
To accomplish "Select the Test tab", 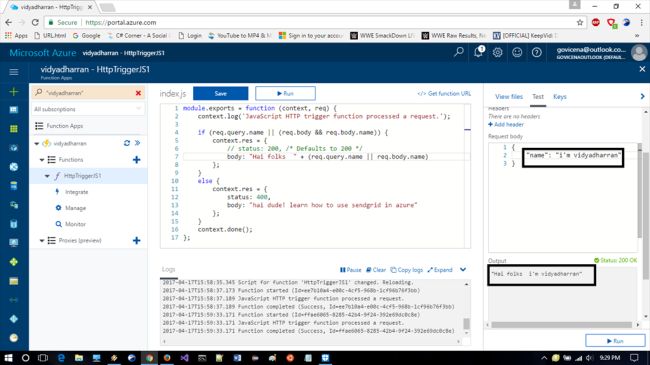I will pos(538,97).
